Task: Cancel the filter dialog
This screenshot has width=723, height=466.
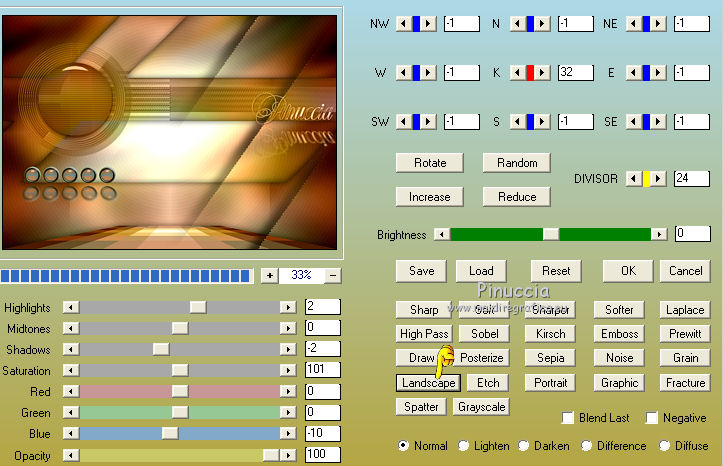Action: [685, 271]
